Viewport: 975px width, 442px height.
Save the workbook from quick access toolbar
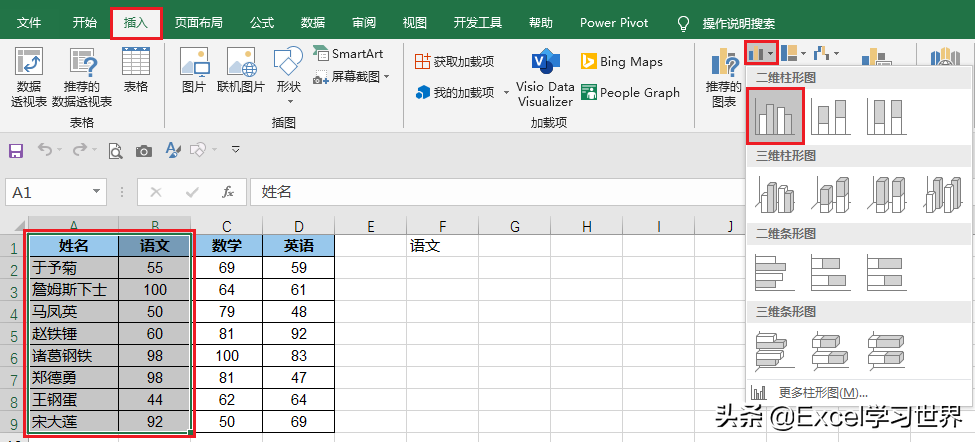pos(16,150)
